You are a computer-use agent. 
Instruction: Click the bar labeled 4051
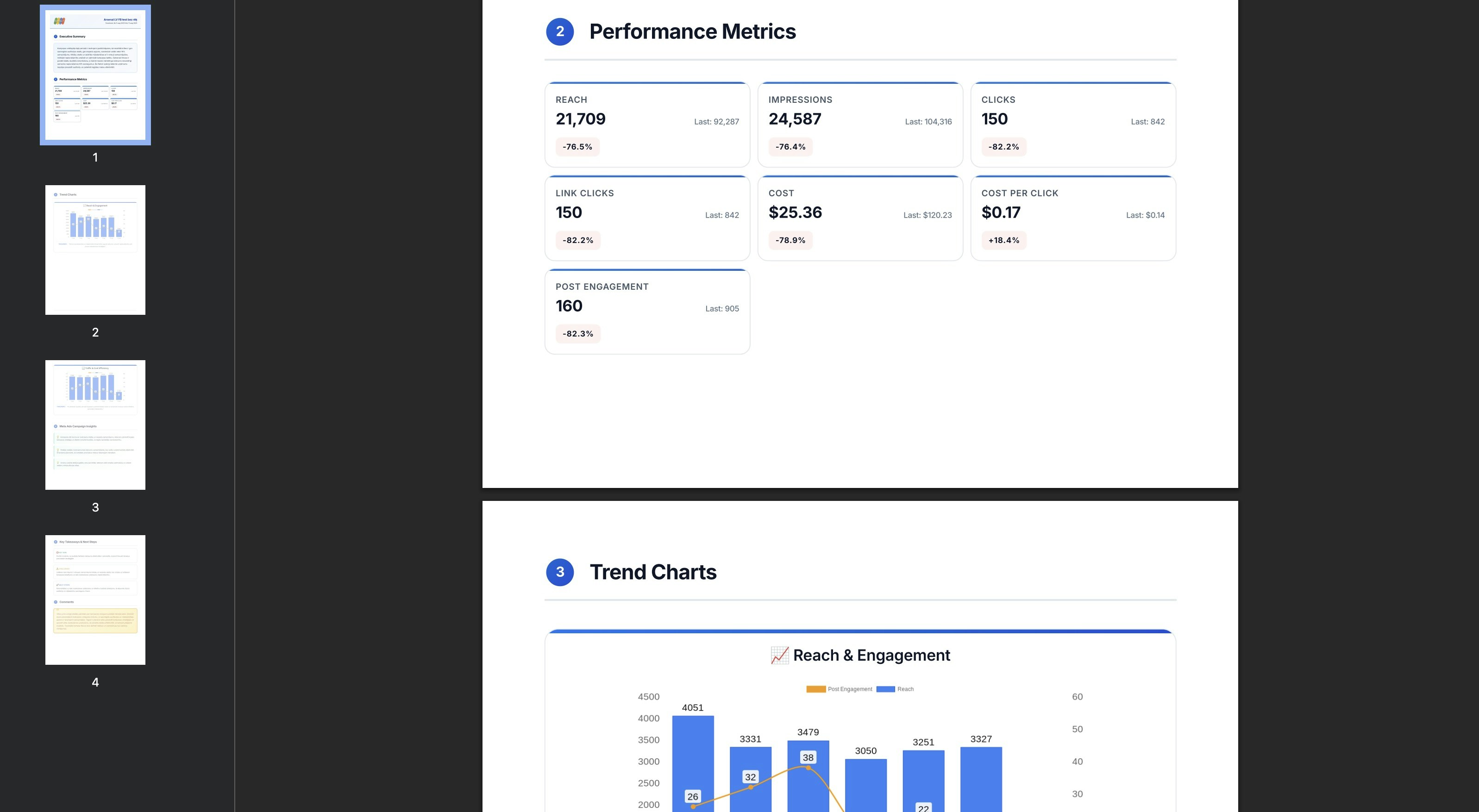coord(693,763)
